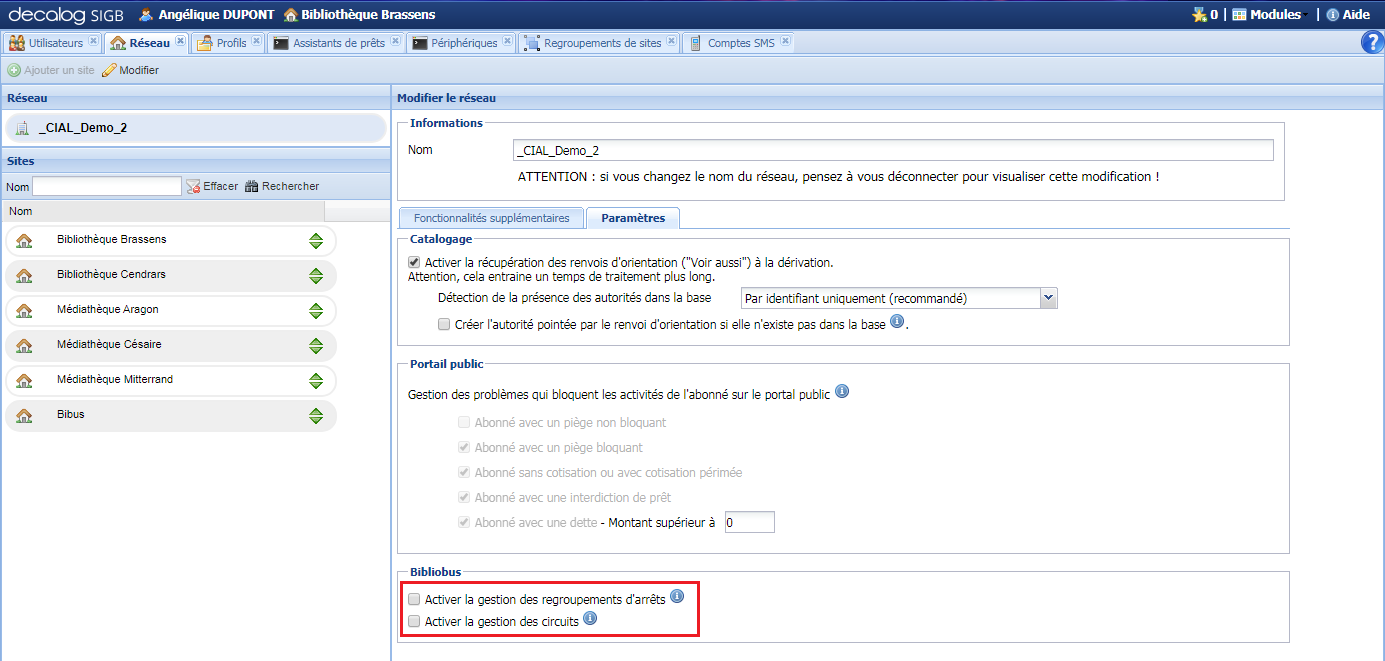Click info icon beside gestion des circuits
Image resolution: width=1385 pixels, height=661 pixels.
pyautogui.click(x=590, y=619)
